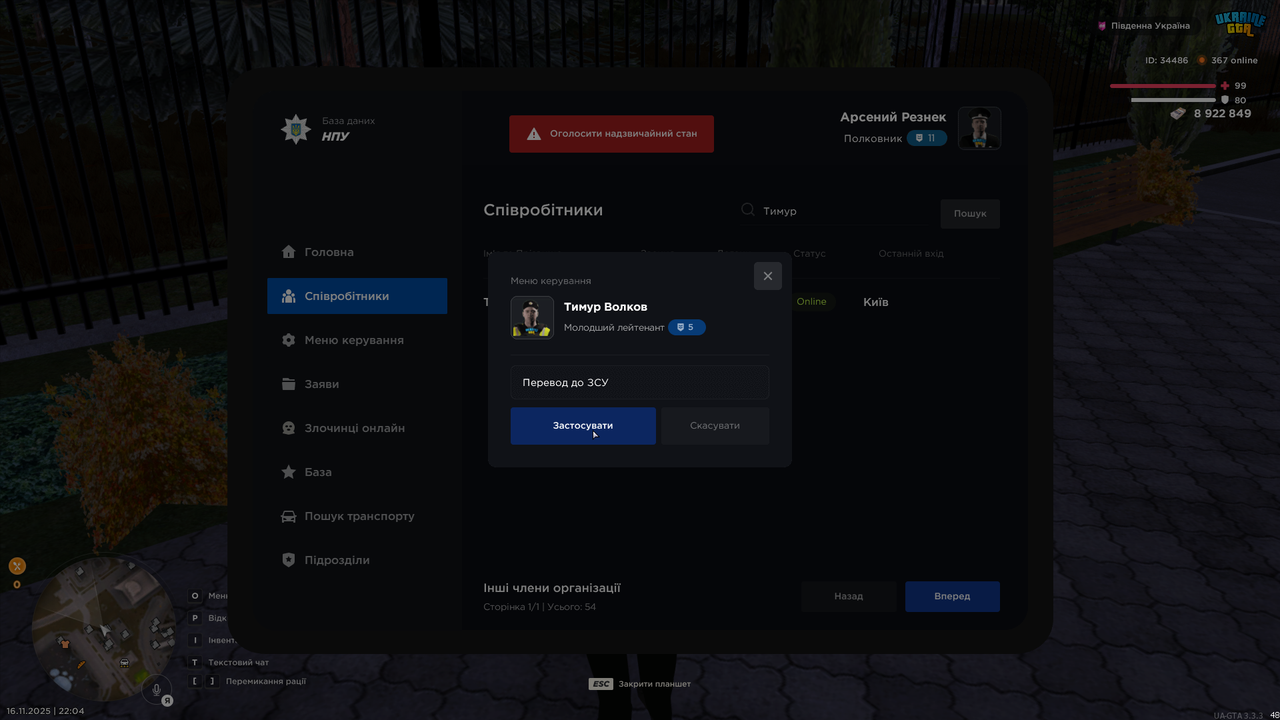The width and height of the screenshot is (1280, 720).
Task: Click the НПУ emblem logo
Action: 296,129
